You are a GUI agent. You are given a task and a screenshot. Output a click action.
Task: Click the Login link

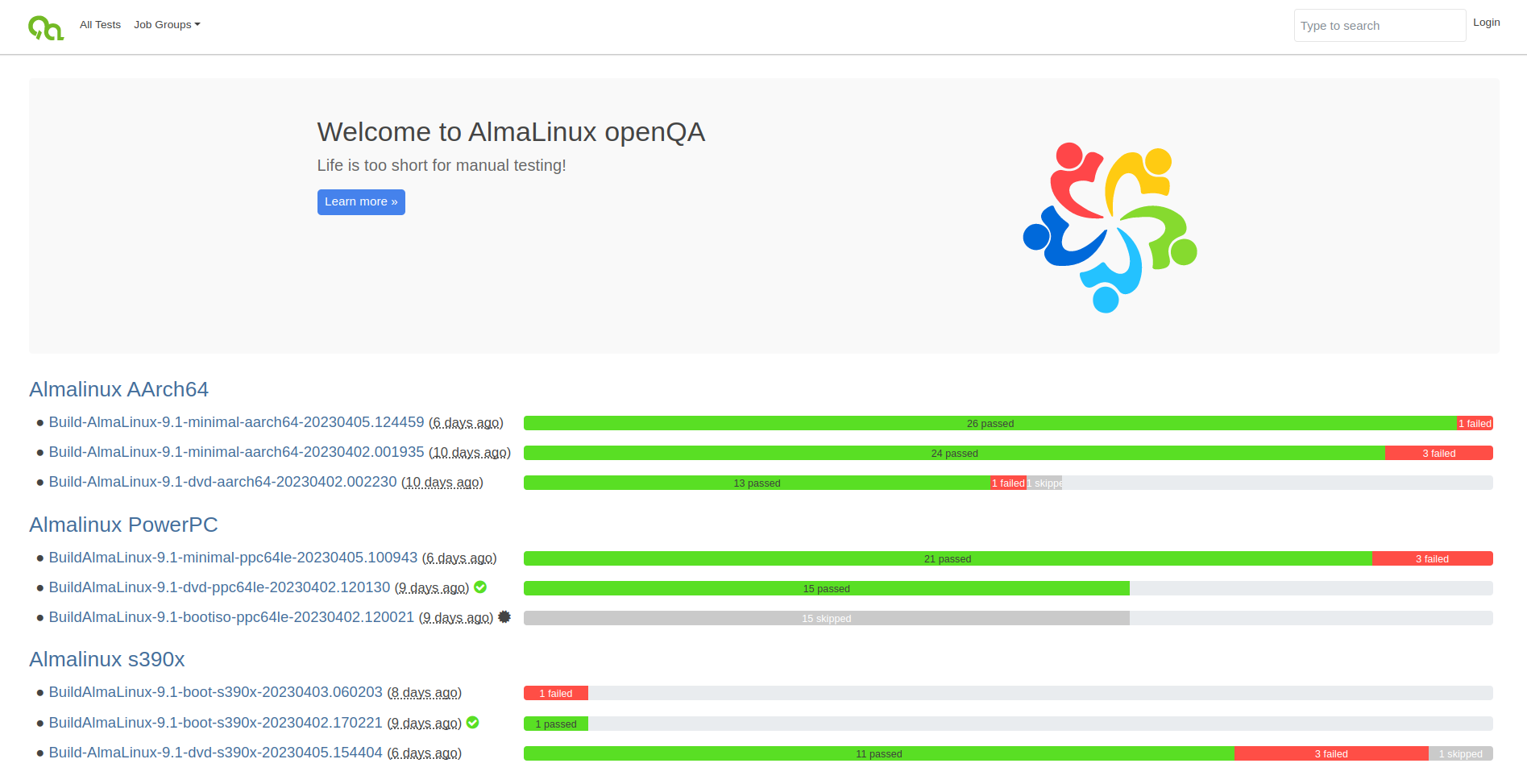click(1486, 23)
